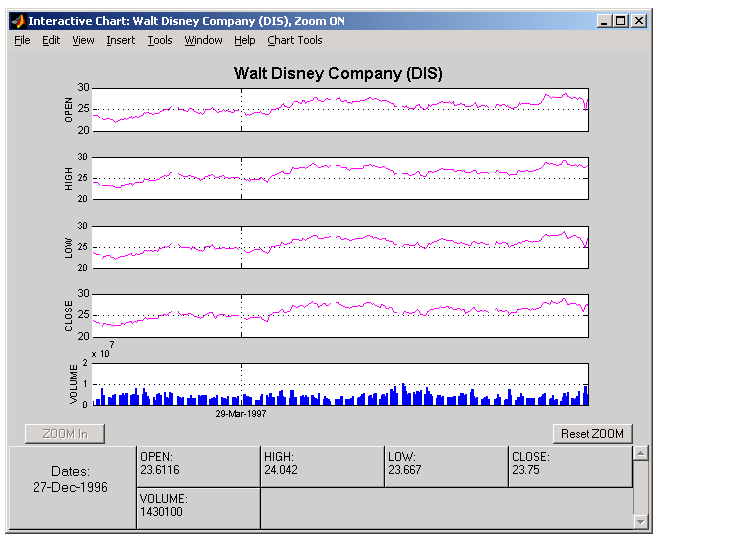The height and width of the screenshot is (537, 740).
Task: Click the Dates: label
Action: coord(70,471)
